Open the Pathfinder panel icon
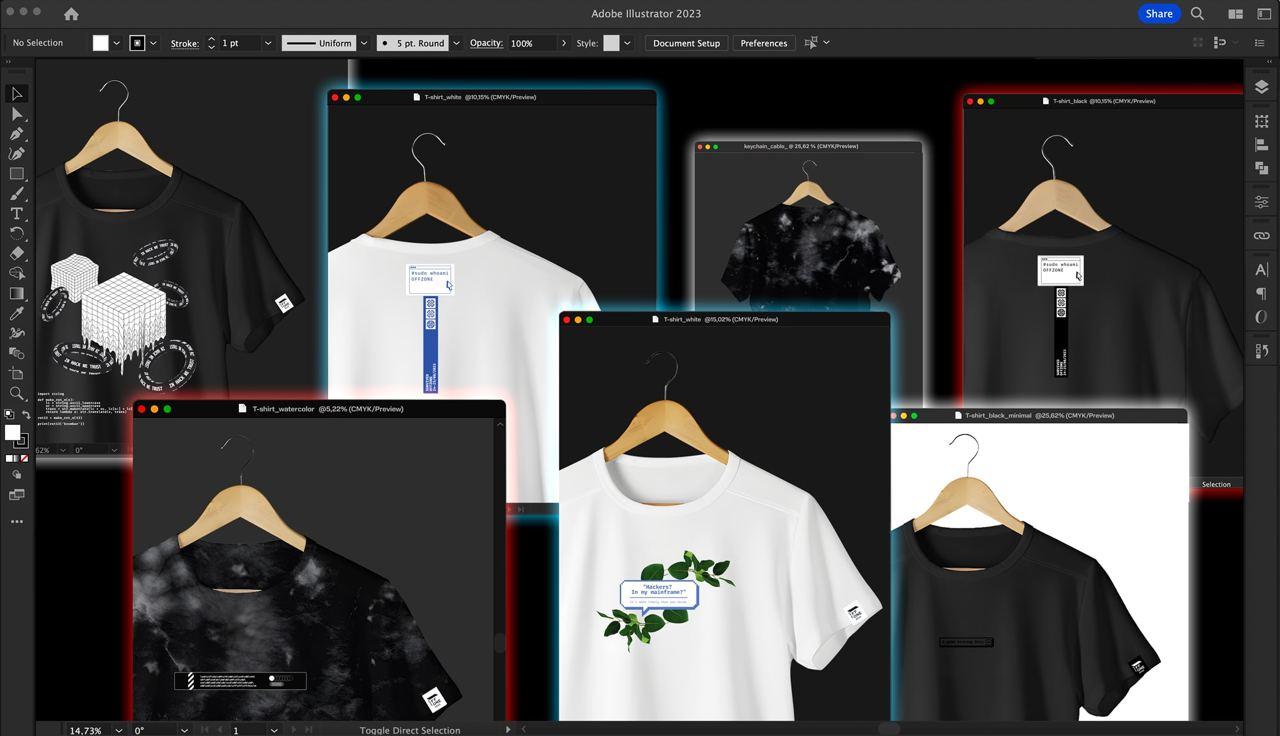1280x736 pixels. click(x=1261, y=169)
